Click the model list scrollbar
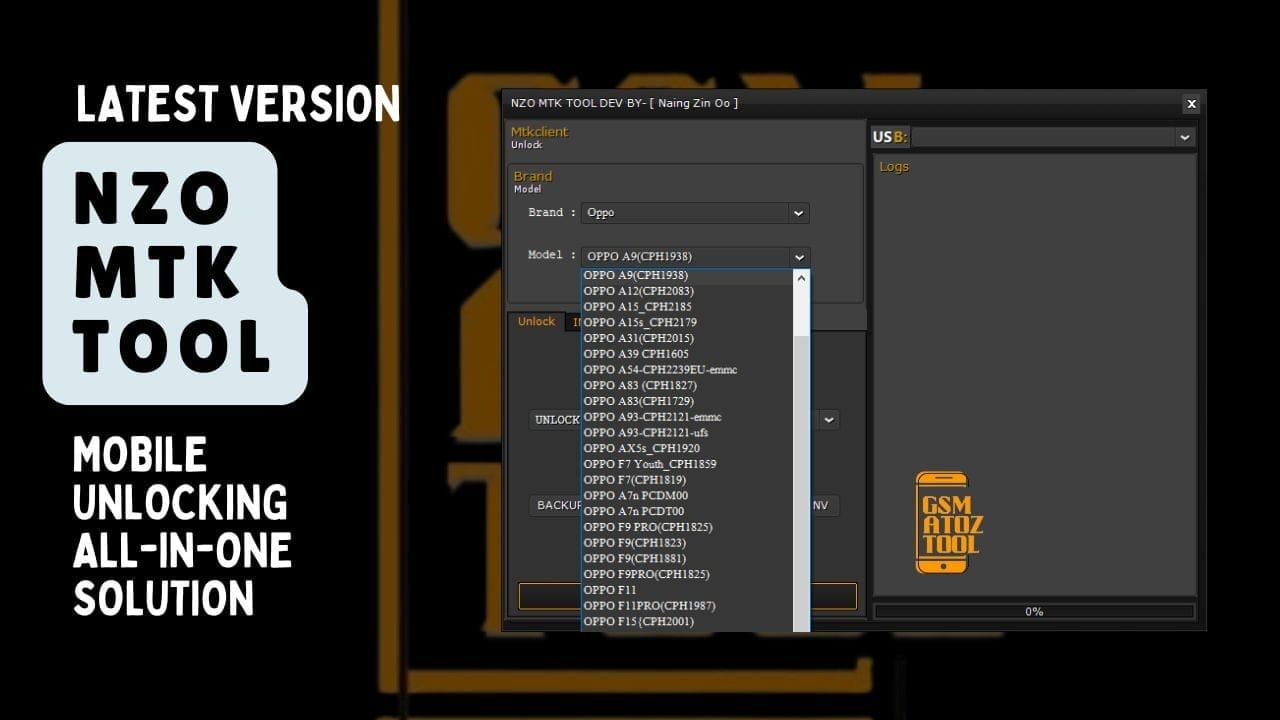This screenshot has width=1280, height=720. point(802,450)
